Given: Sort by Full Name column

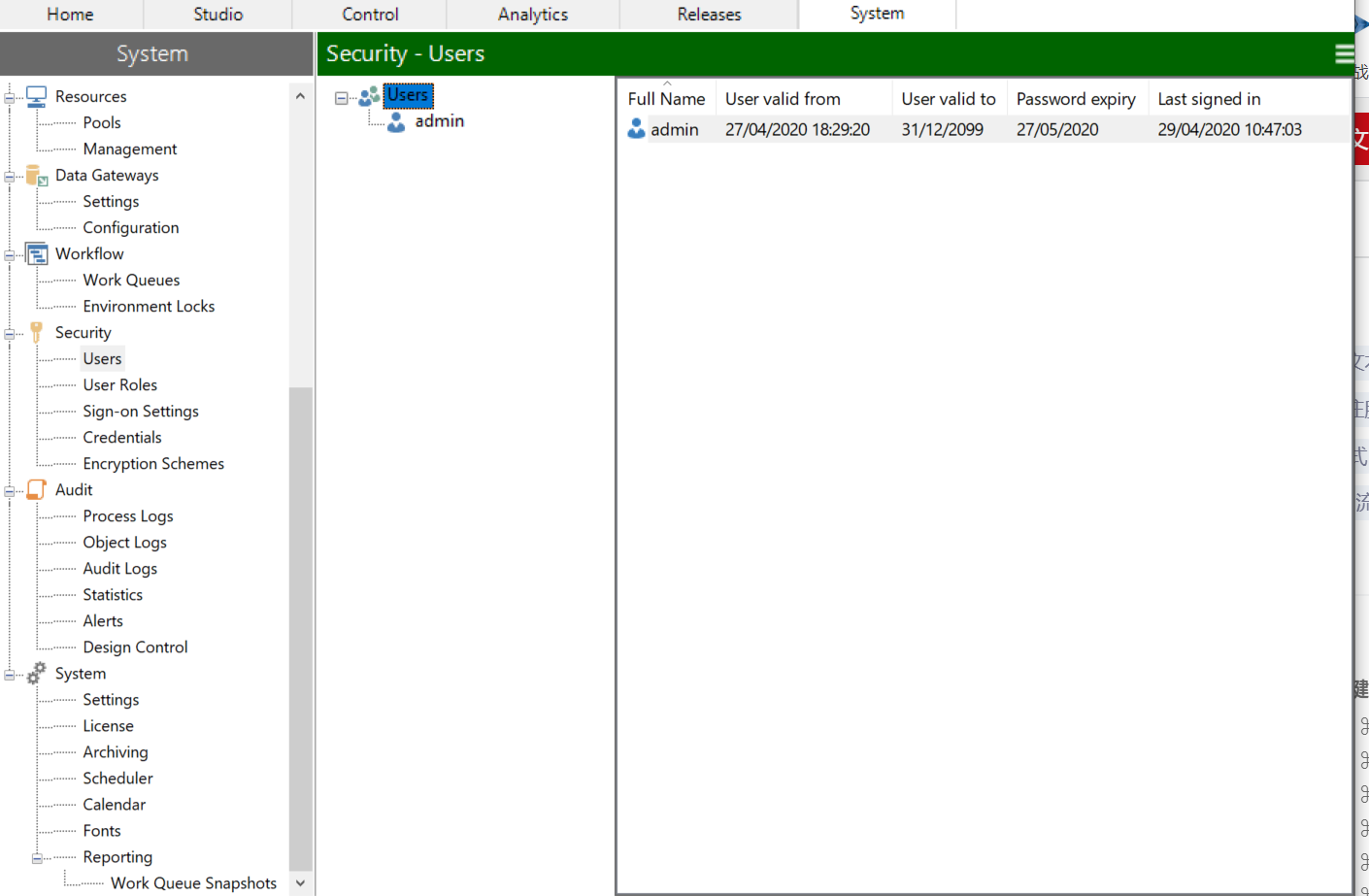Looking at the screenshot, I should [667, 99].
